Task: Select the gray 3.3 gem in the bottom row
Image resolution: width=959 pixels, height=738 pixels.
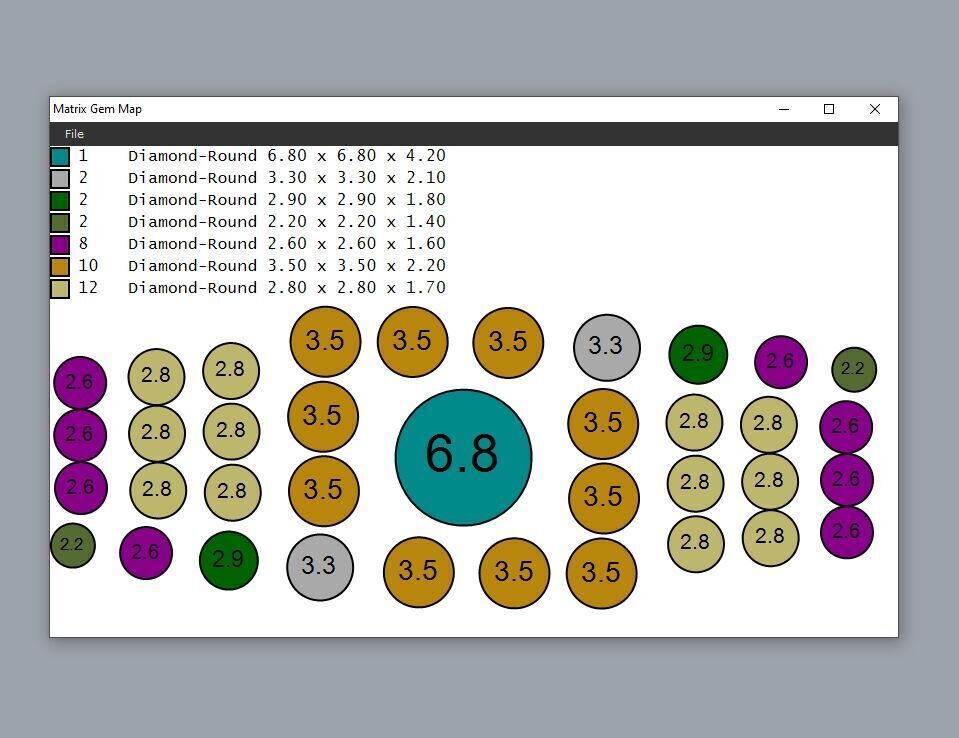Action: click(x=320, y=567)
